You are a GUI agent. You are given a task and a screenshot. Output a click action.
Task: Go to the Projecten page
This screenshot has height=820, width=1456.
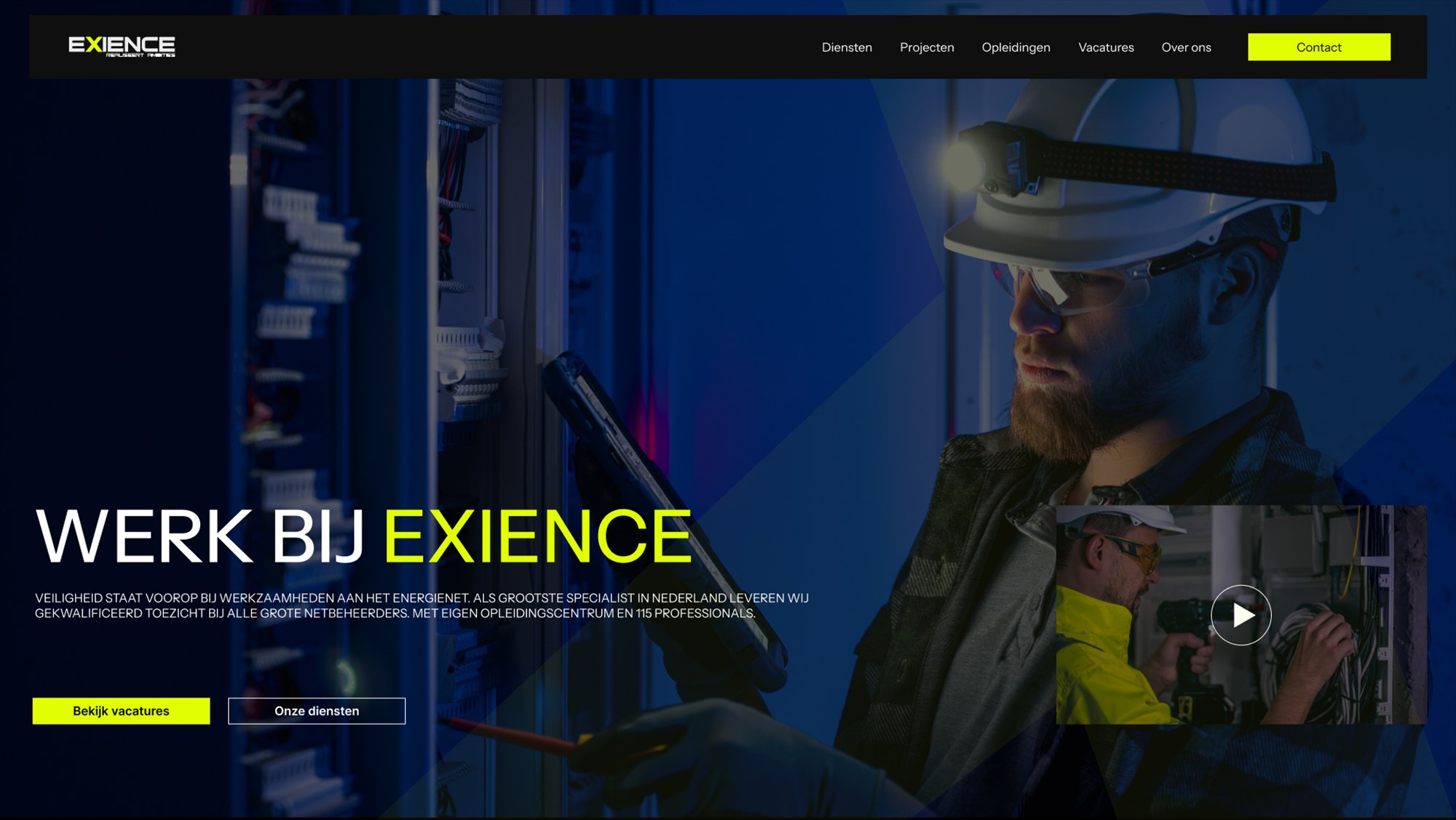(927, 47)
